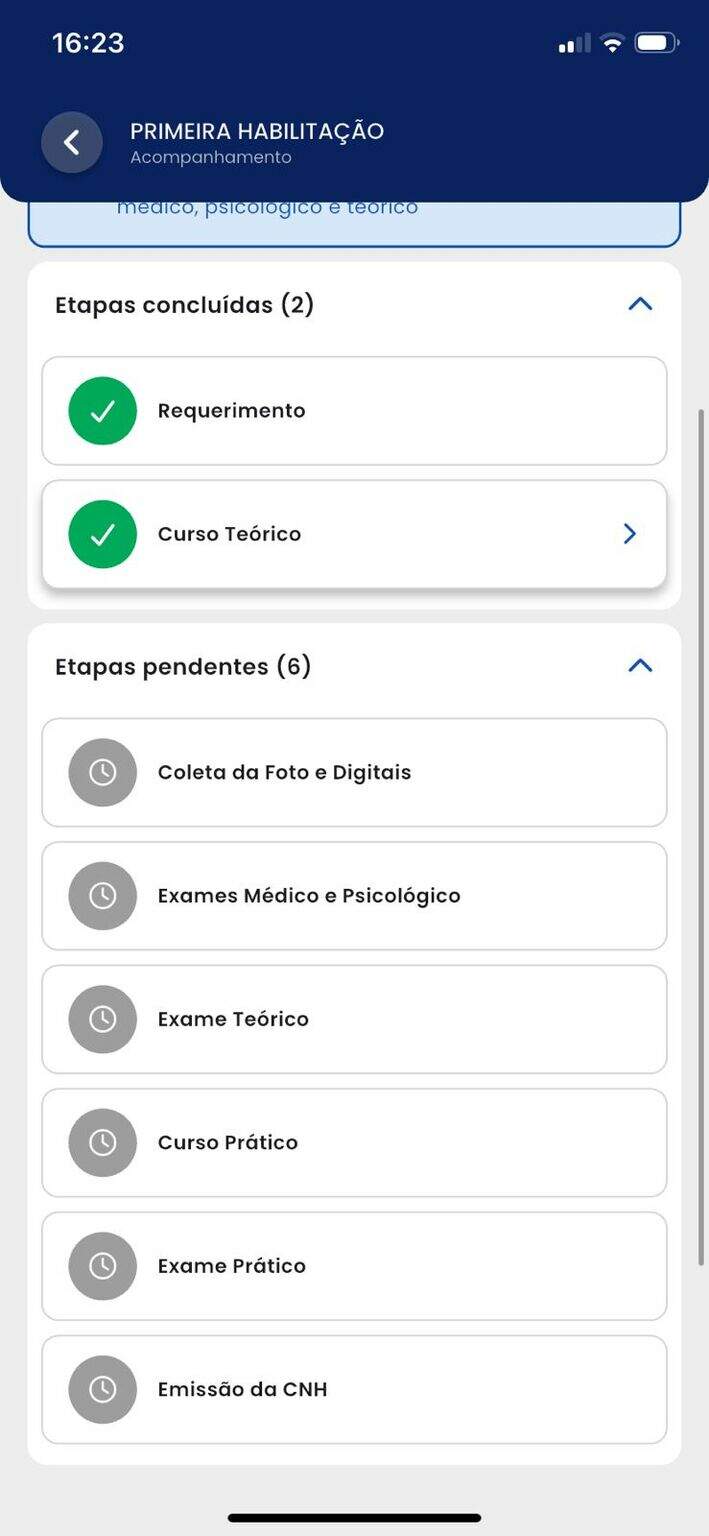Collapse the Etapas concluídas section chevron
709x1536 pixels.
pos(640,304)
